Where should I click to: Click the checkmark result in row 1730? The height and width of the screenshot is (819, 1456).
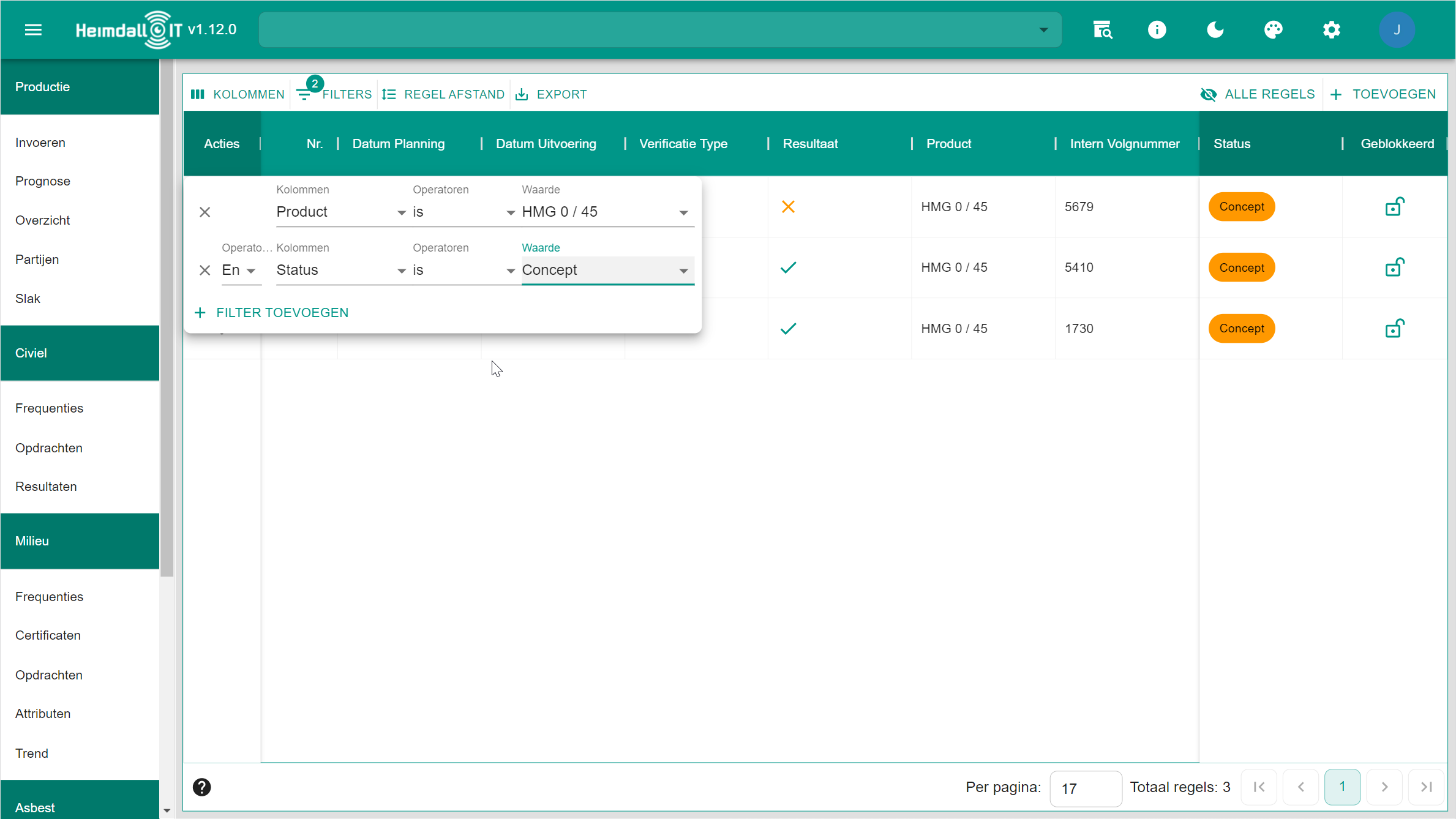pos(787,329)
